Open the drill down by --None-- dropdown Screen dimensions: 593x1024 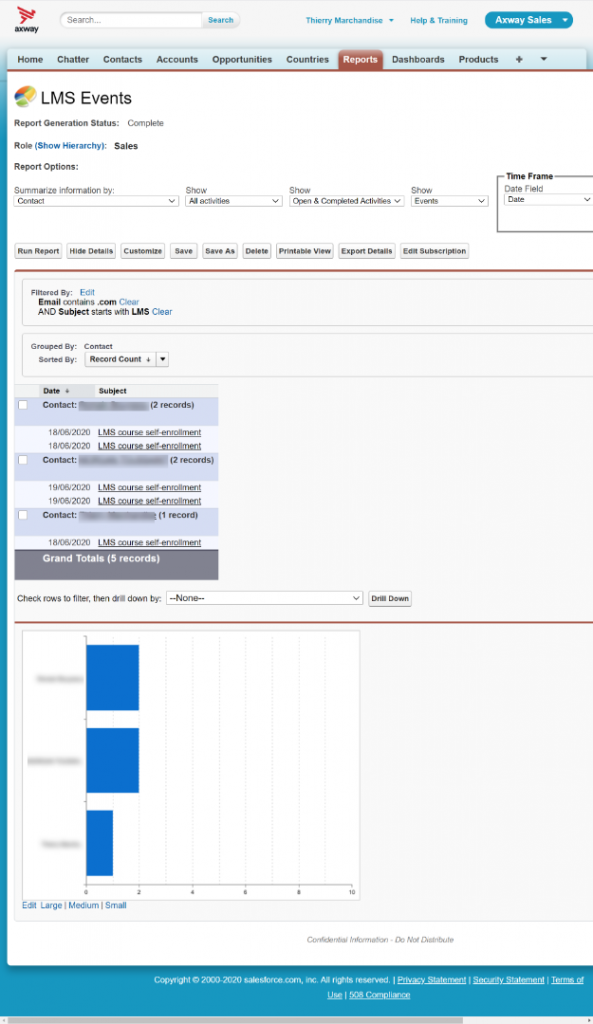(x=264, y=598)
